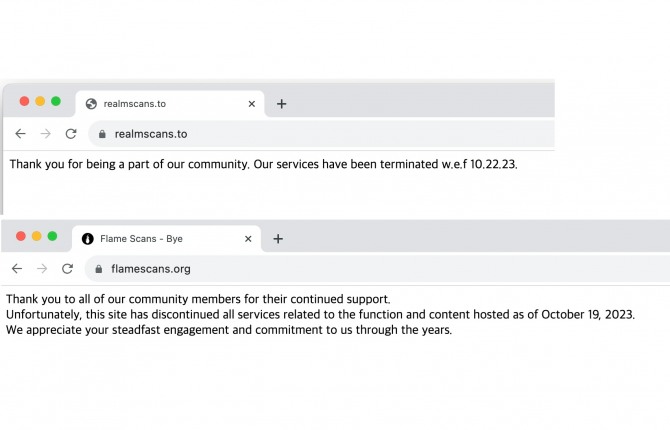Open a new tab next to realmscans.to tab
670x430 pixels.
pos(281,104)
